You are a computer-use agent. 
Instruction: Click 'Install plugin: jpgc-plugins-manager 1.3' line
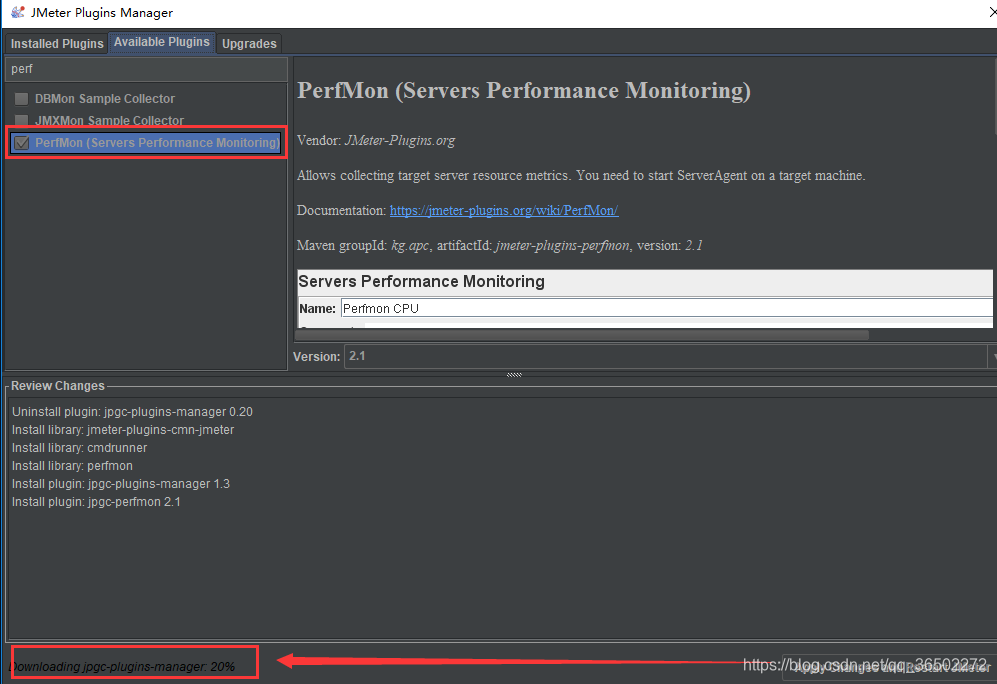pyautogui.click(x=121, y=484)
